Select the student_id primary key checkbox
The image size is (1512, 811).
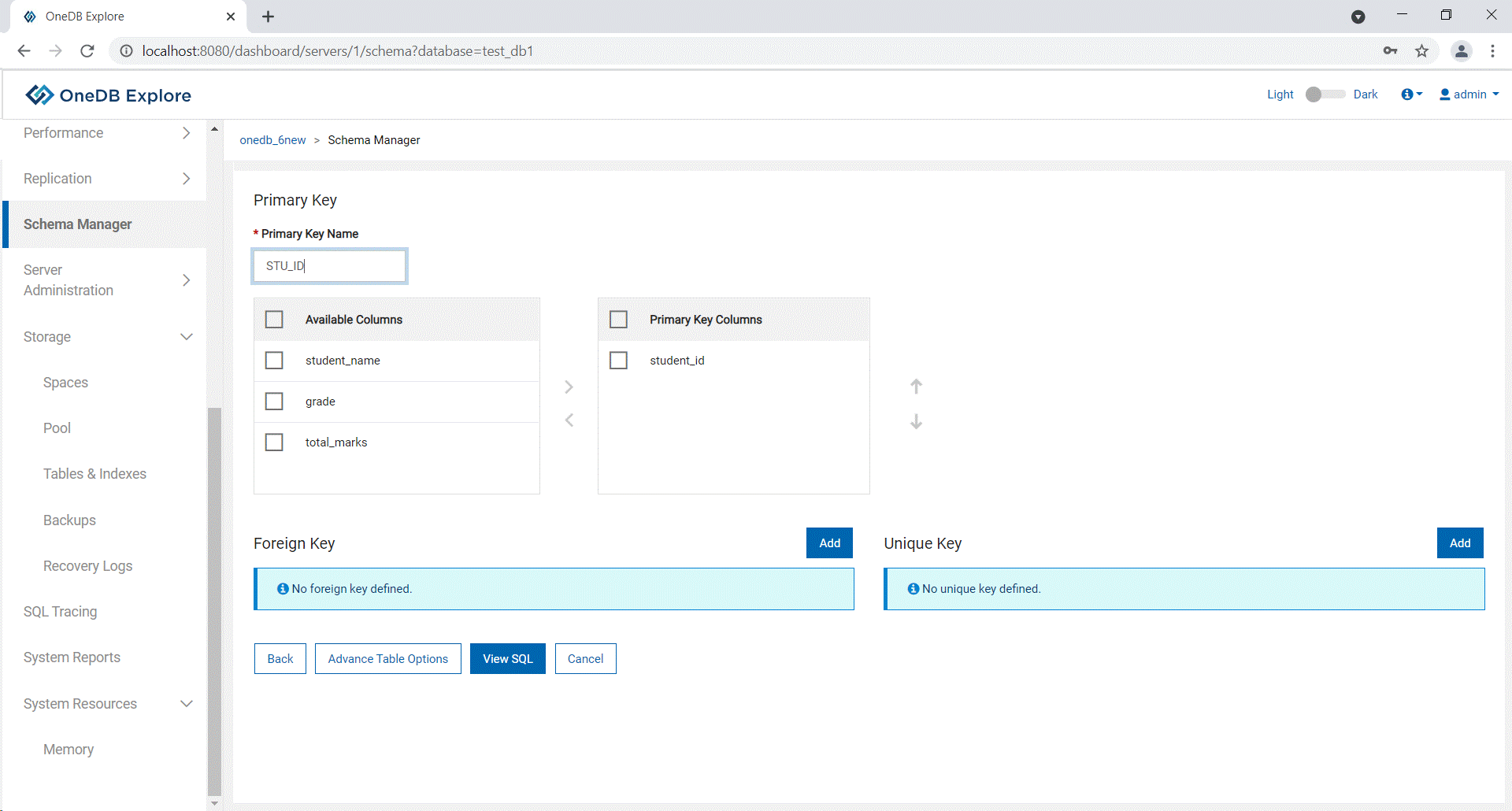pos(619,361)
